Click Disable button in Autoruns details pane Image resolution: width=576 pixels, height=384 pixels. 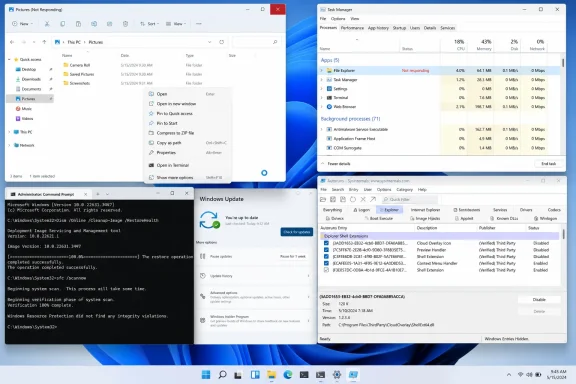pos(539,300)
